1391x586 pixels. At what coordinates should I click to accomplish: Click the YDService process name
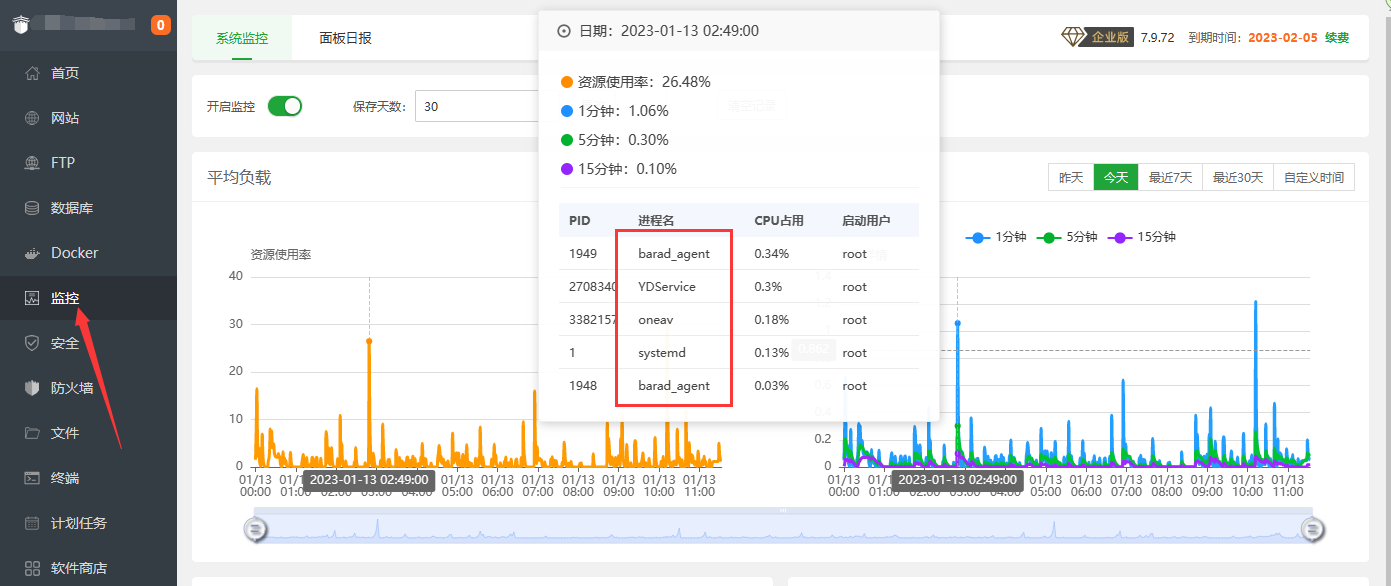[667, 287]
